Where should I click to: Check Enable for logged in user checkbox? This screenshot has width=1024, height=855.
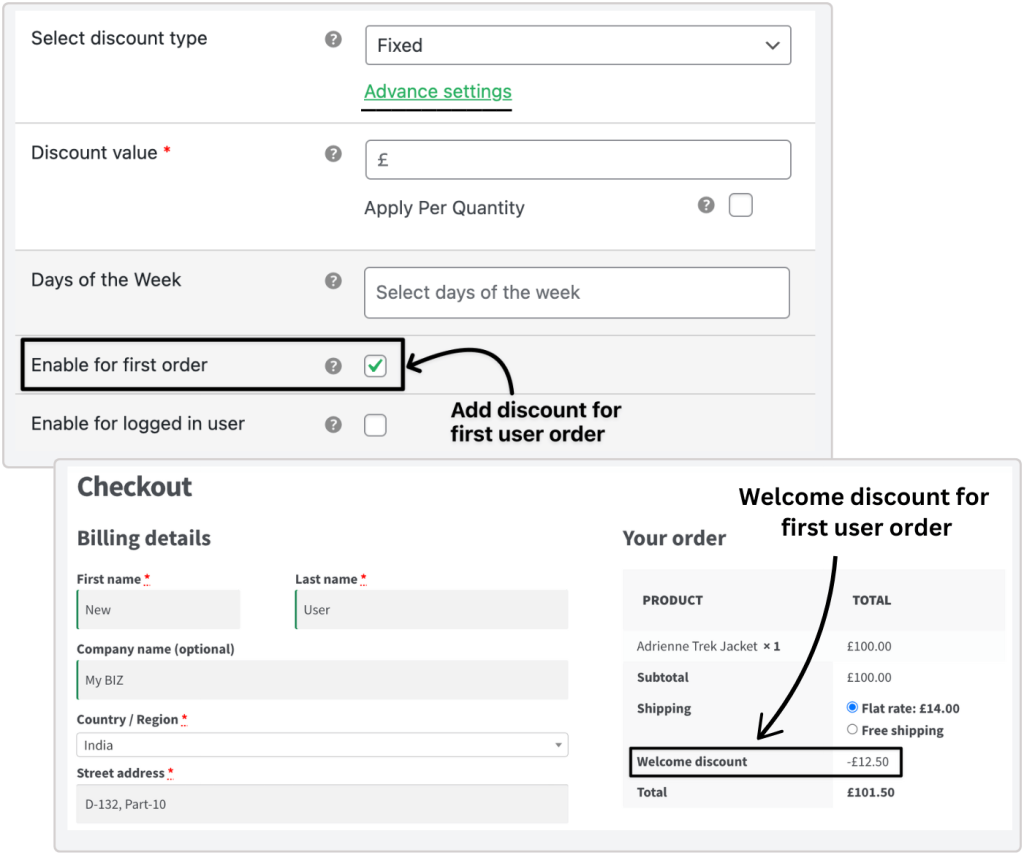(376, 425)
